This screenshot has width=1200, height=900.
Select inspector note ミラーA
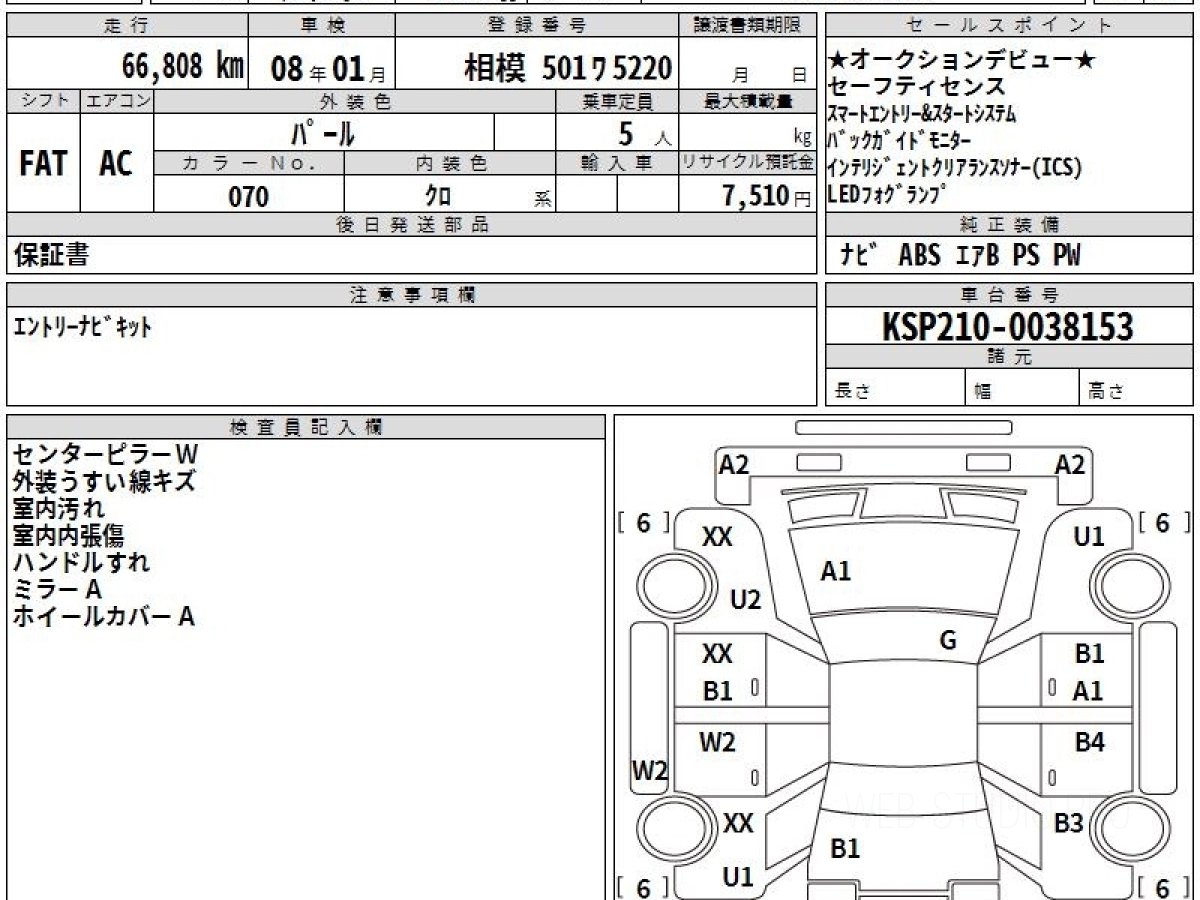57,590
